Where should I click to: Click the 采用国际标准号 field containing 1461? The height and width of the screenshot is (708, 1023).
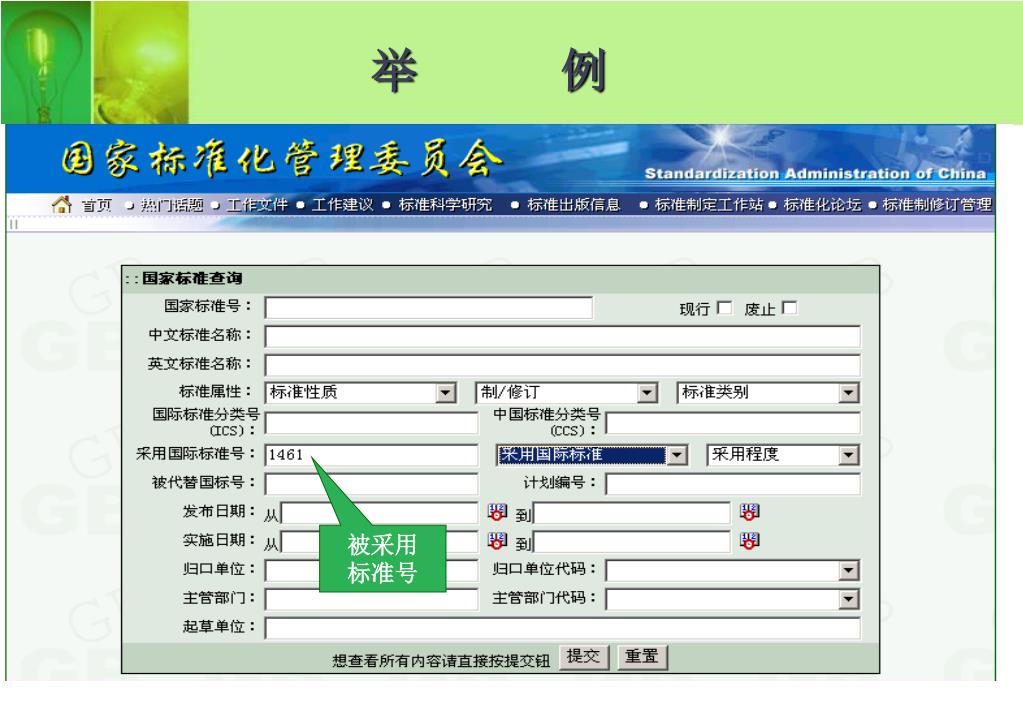click(371, 455)
